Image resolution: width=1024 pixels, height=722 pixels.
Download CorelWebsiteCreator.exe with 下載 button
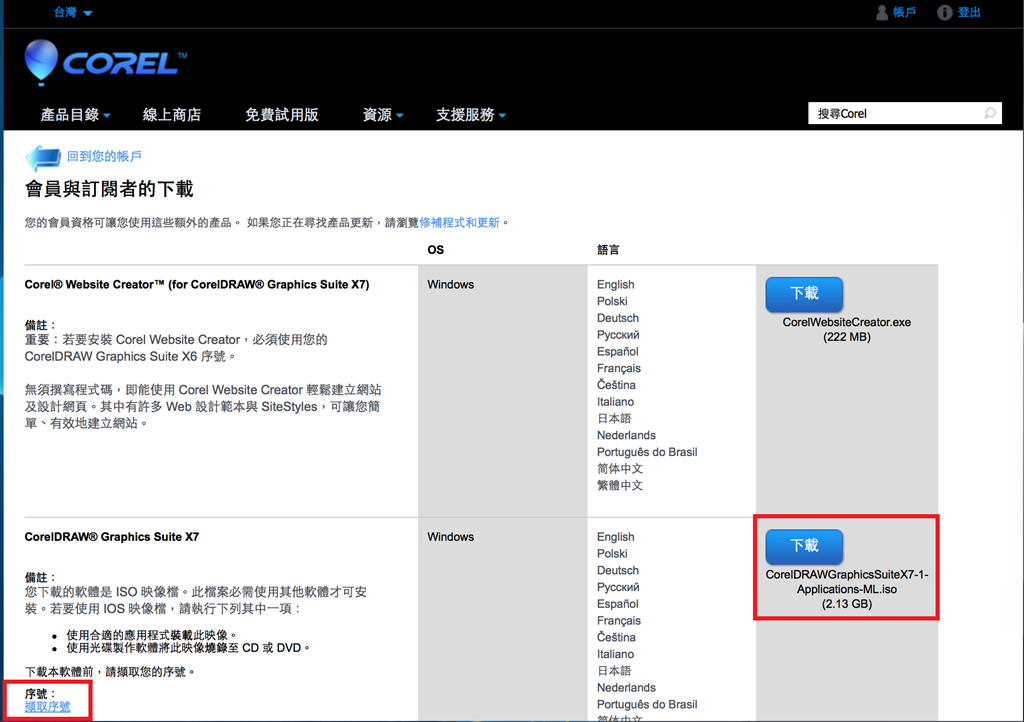(804, 294)
